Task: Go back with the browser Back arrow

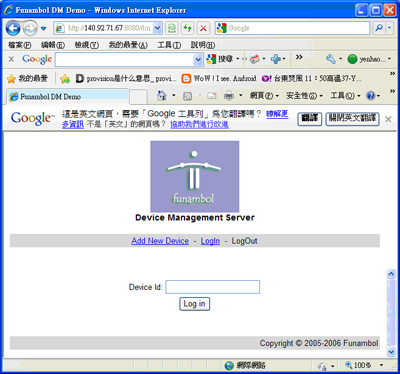Action: point(13,28)
